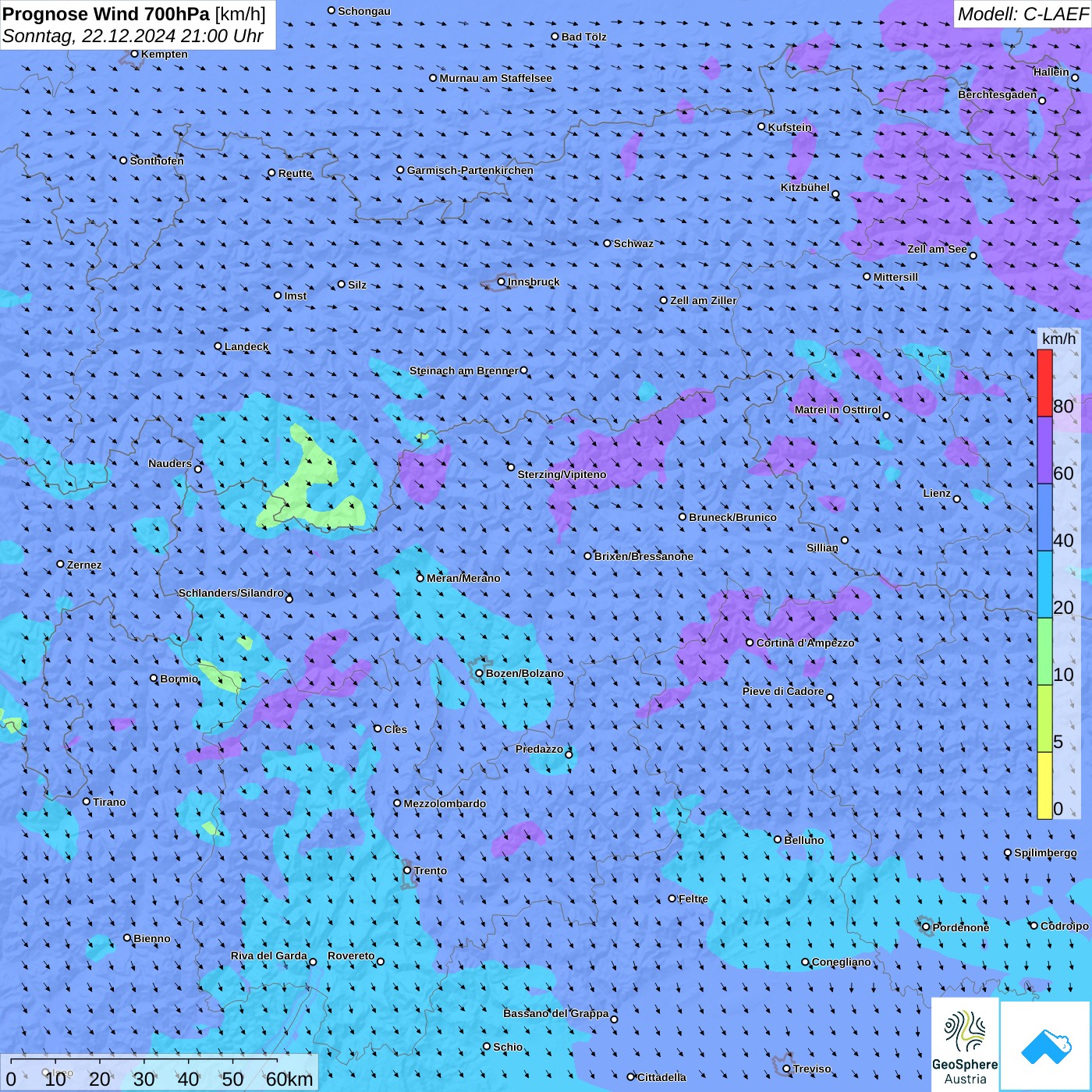Click the 'Sillian' label
Viewport: 1092px width, 1092px height.
click(822, 548)
